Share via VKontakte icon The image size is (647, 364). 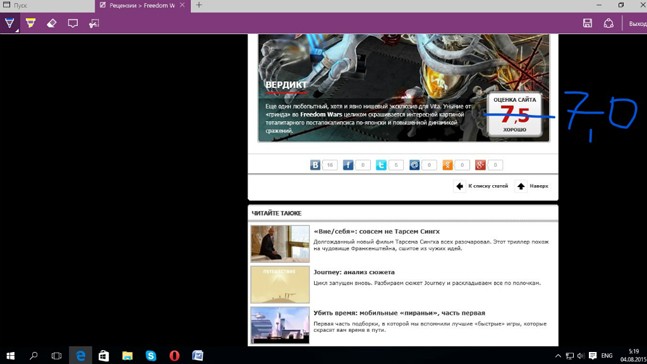(315, 165)
